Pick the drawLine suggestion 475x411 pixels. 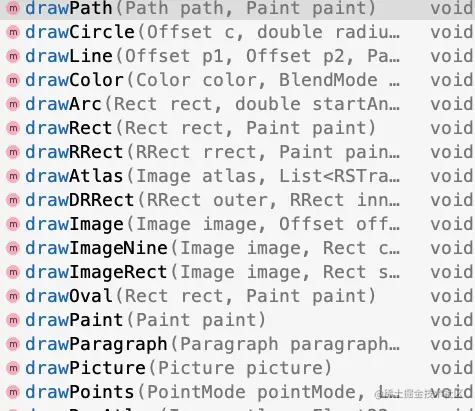(237, 56)
